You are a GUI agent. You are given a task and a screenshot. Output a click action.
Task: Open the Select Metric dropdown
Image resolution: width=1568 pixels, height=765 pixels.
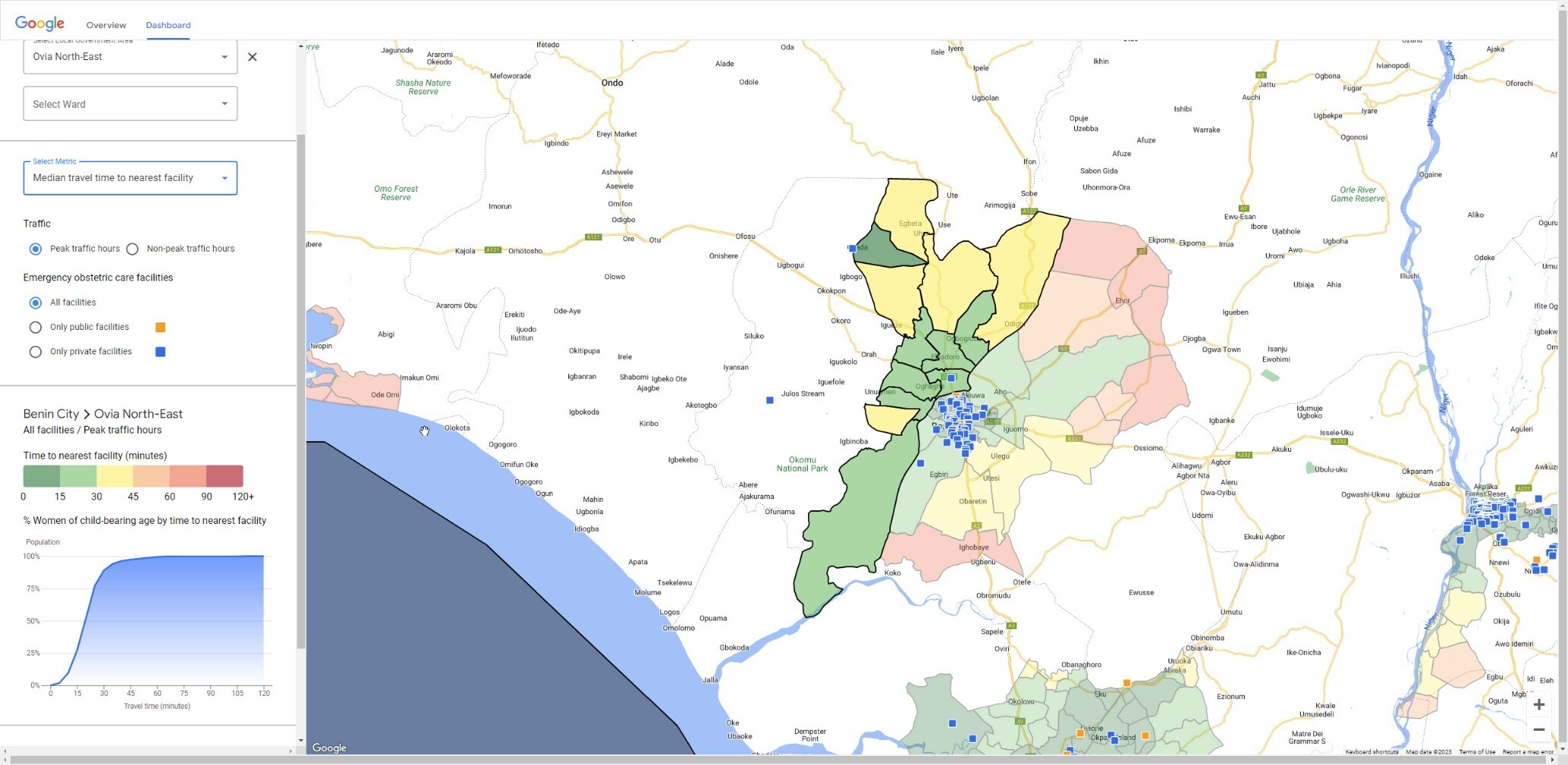click(x=130, y=178)
